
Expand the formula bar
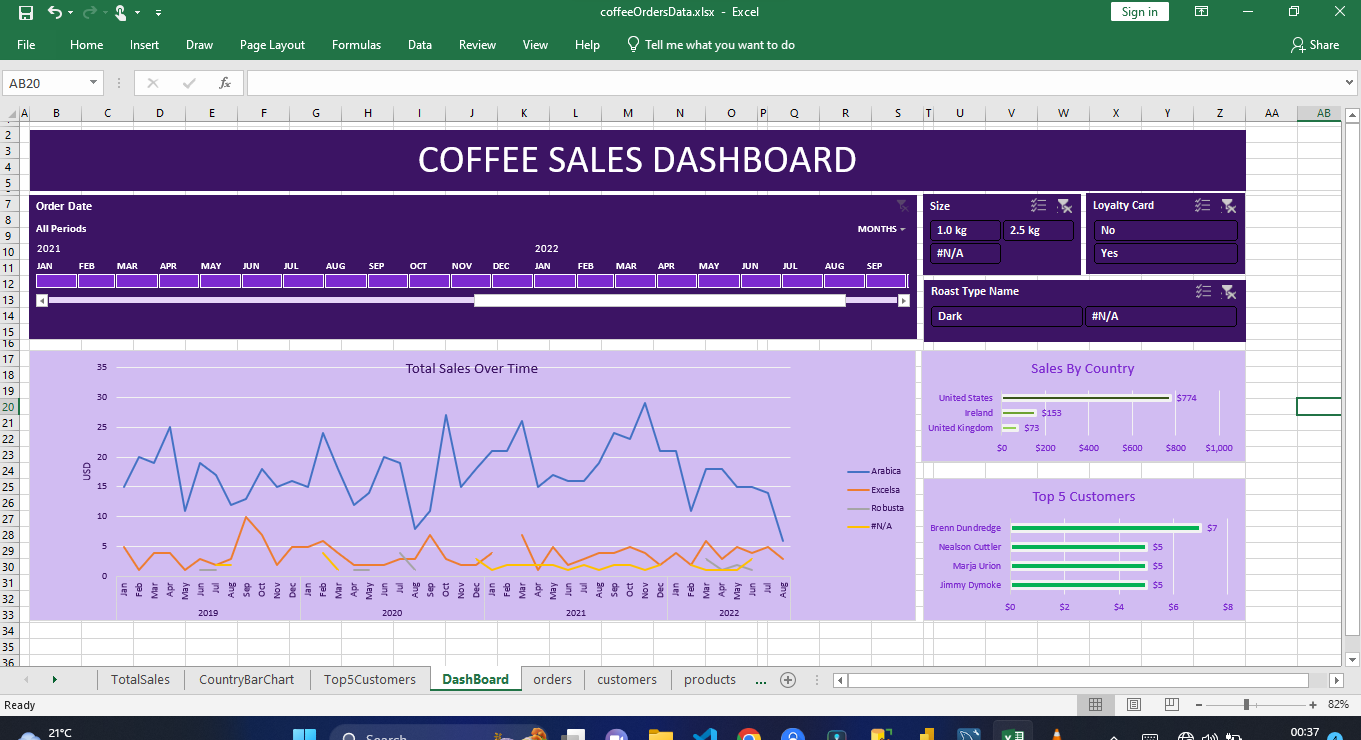tap(1349, 83)
